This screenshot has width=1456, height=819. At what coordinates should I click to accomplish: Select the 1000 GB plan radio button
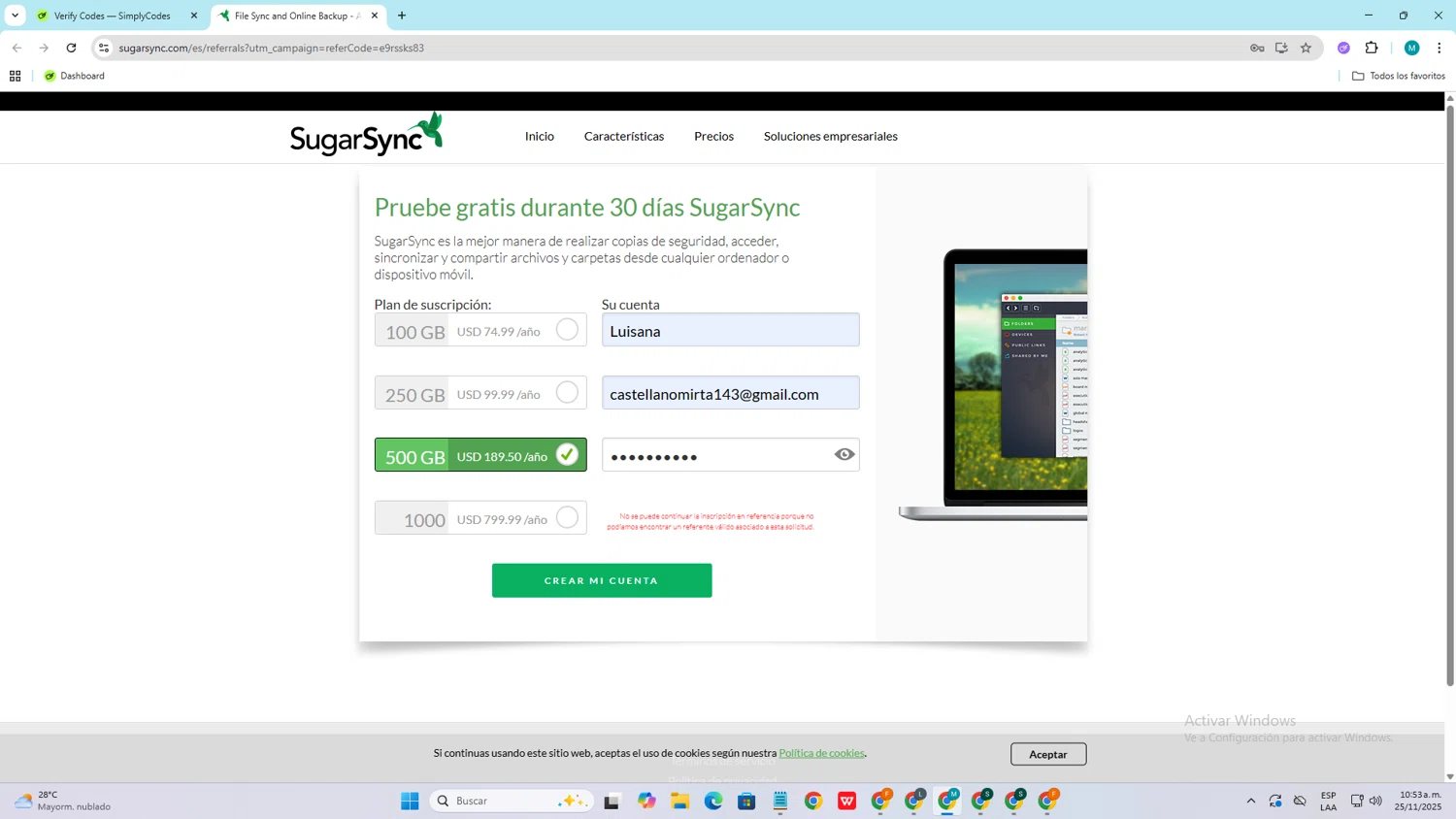(567, 517)
